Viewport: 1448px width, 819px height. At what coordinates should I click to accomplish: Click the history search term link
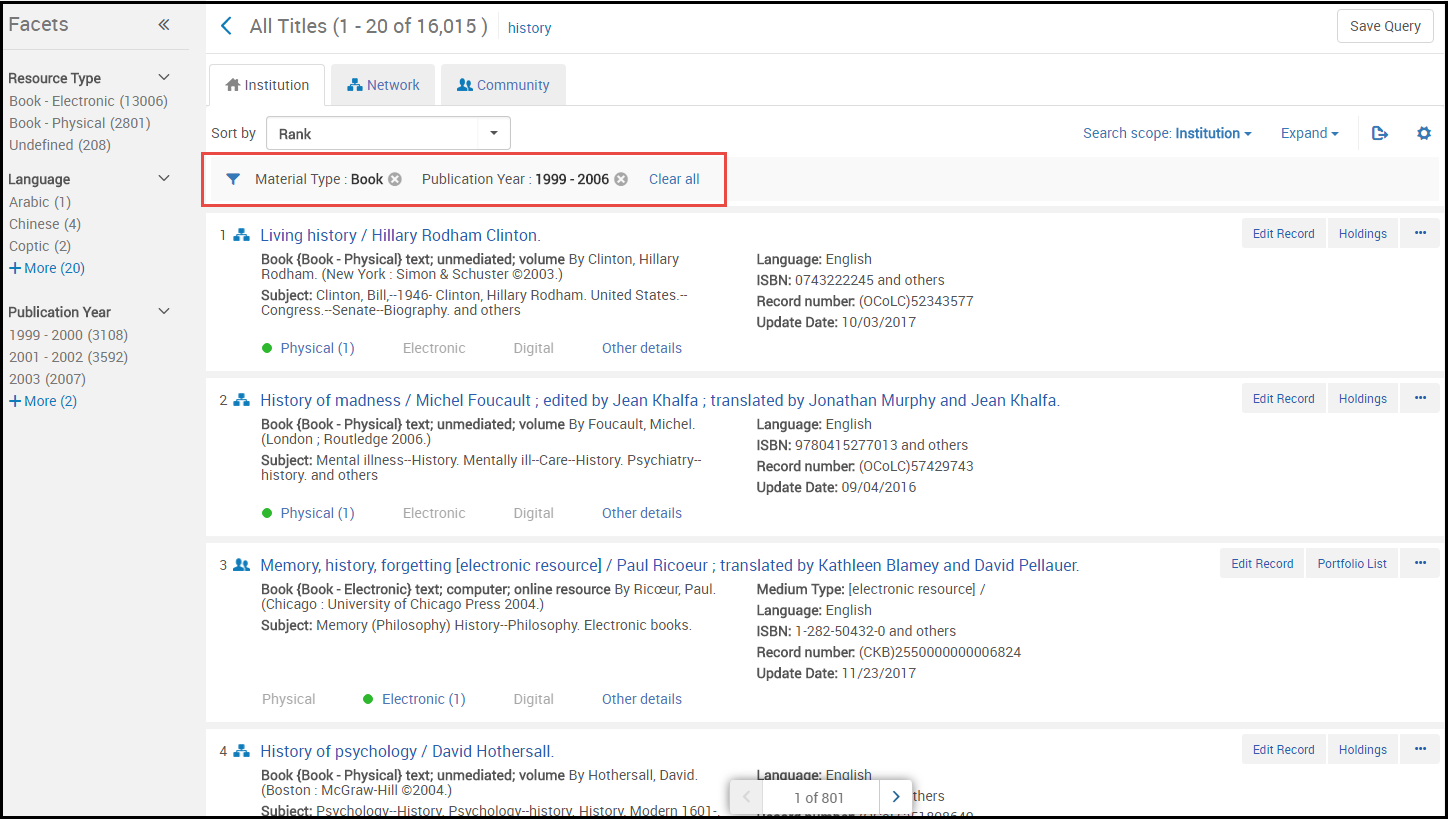point(529,28)
